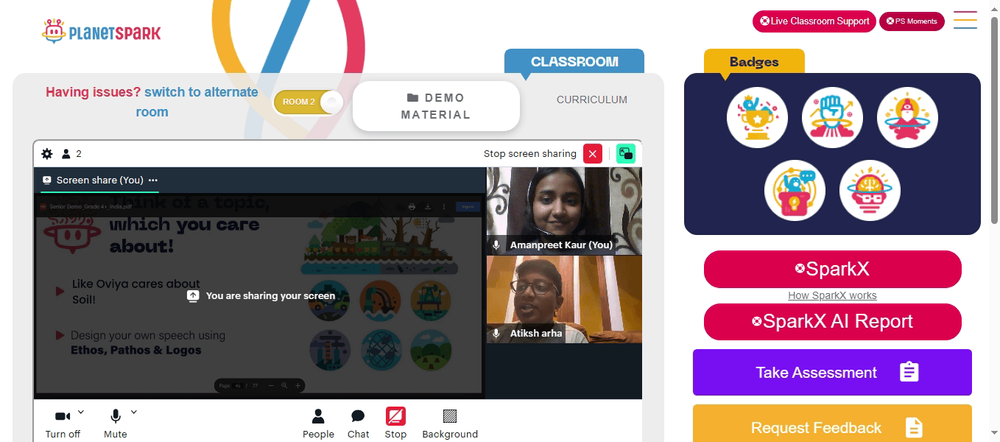Click Request Feedback button
Screen dimensions: 1000x442
coord(832,423)
